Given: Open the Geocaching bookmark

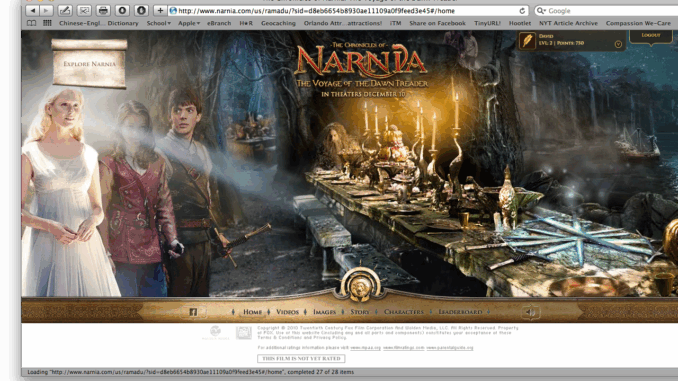Looking at the screenshot, I should click(x=278, y=23).
